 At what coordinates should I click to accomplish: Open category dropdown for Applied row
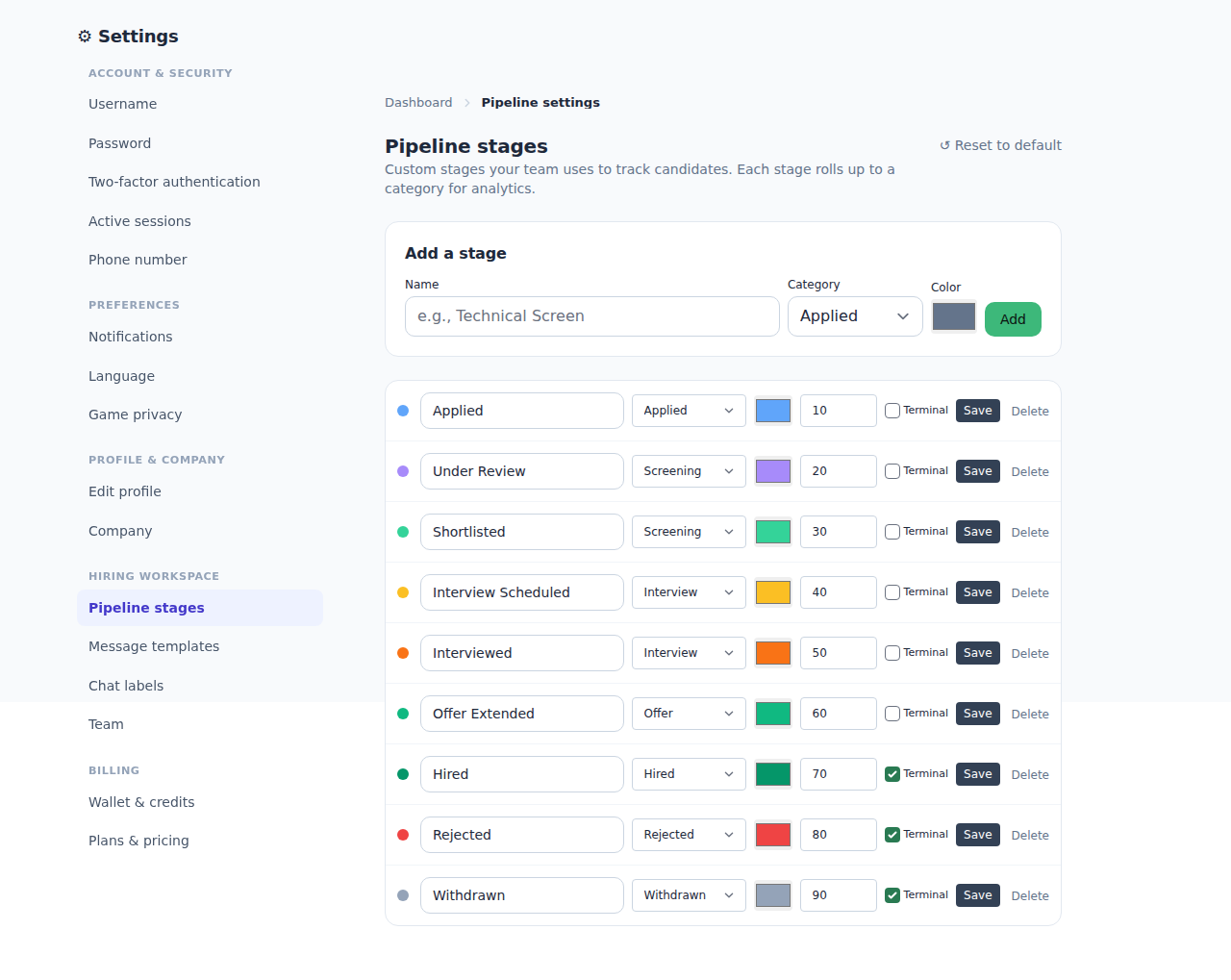689,411
